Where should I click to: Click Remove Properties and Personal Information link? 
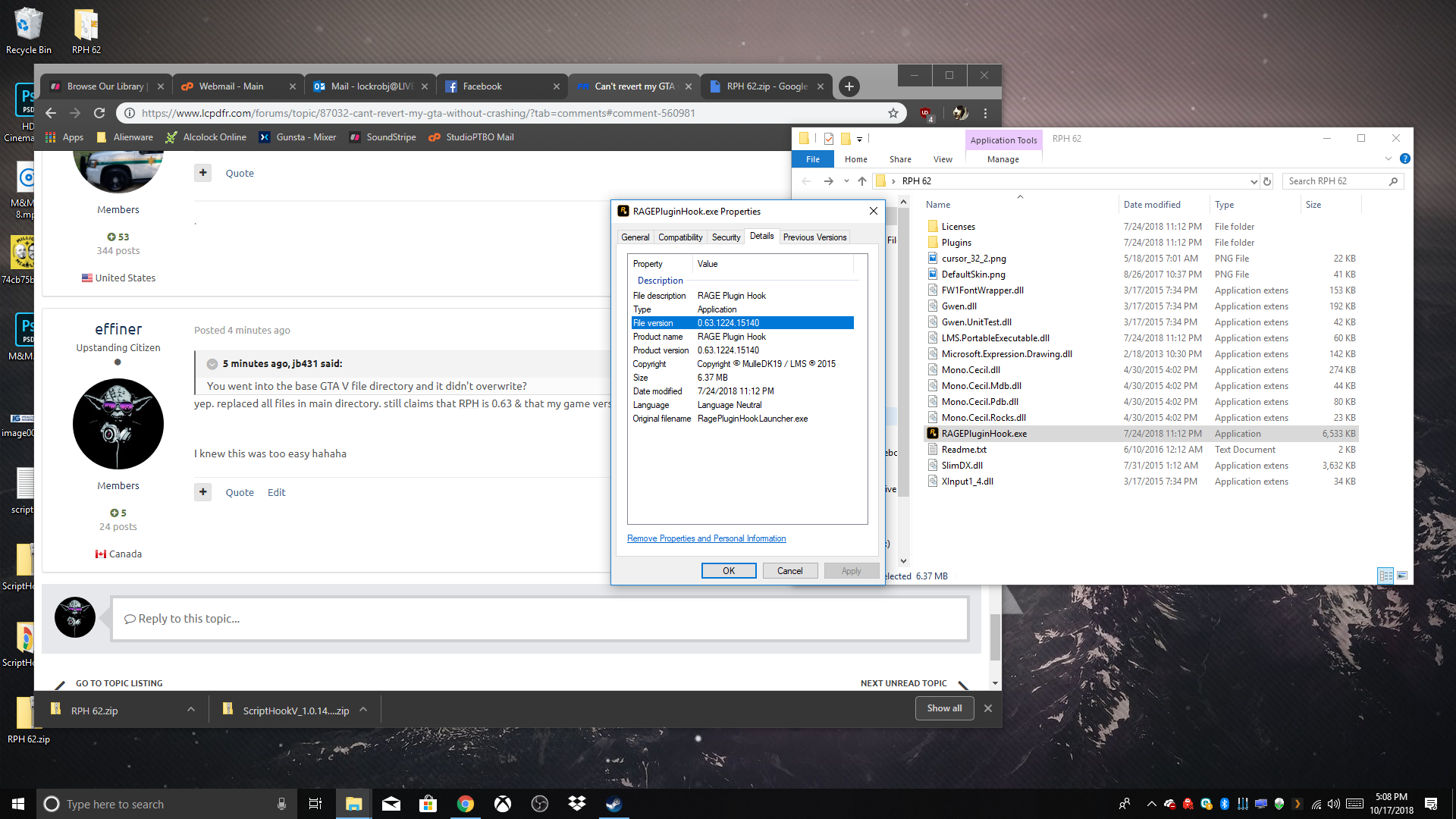706,538
